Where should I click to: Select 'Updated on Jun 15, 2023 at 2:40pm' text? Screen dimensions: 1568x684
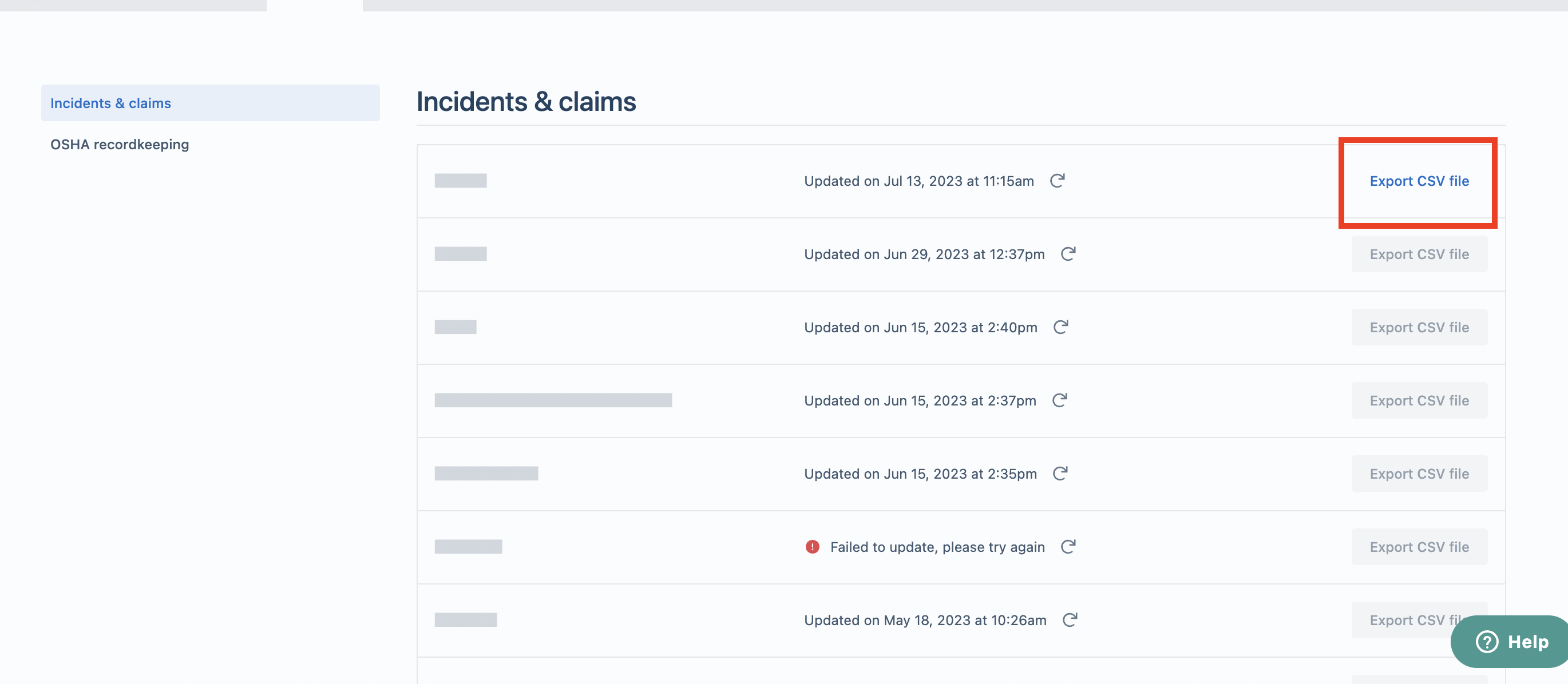click(x=920, y=327)
